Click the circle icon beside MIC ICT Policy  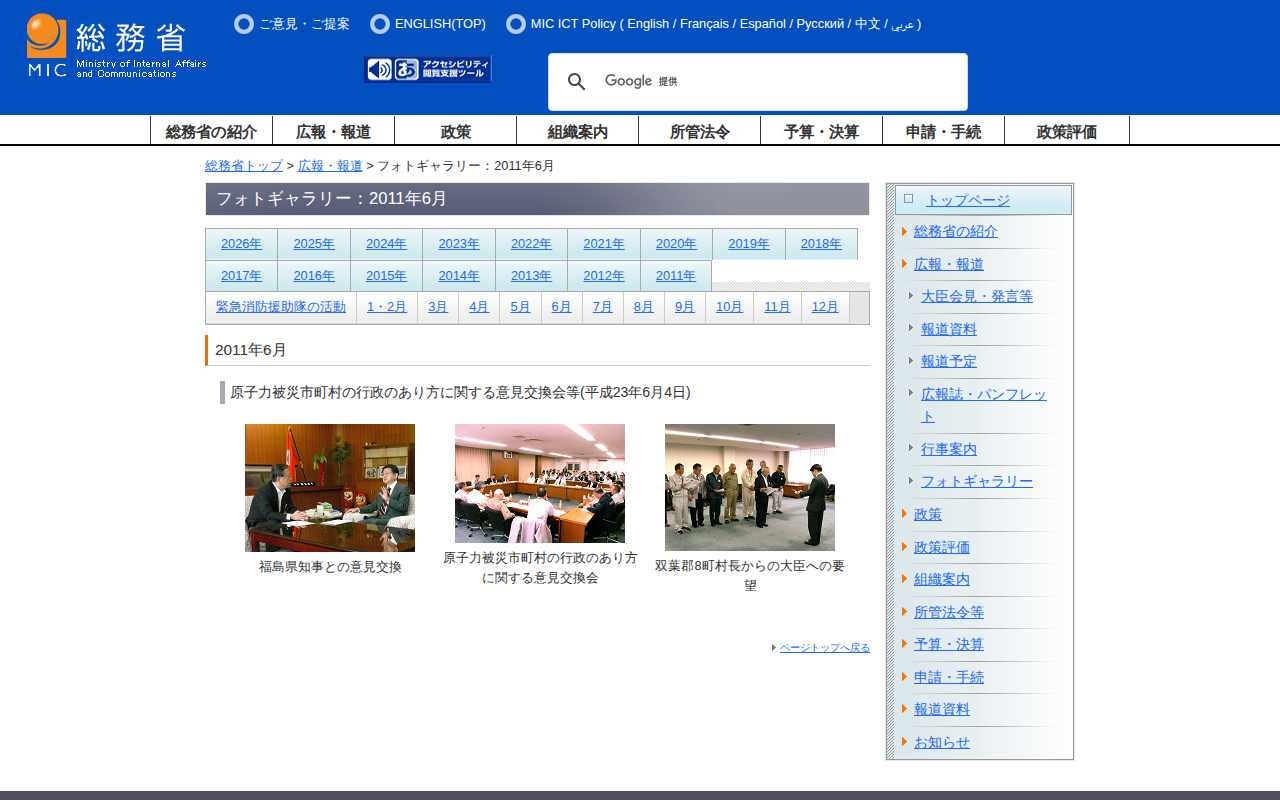click(x=516, y=24)
